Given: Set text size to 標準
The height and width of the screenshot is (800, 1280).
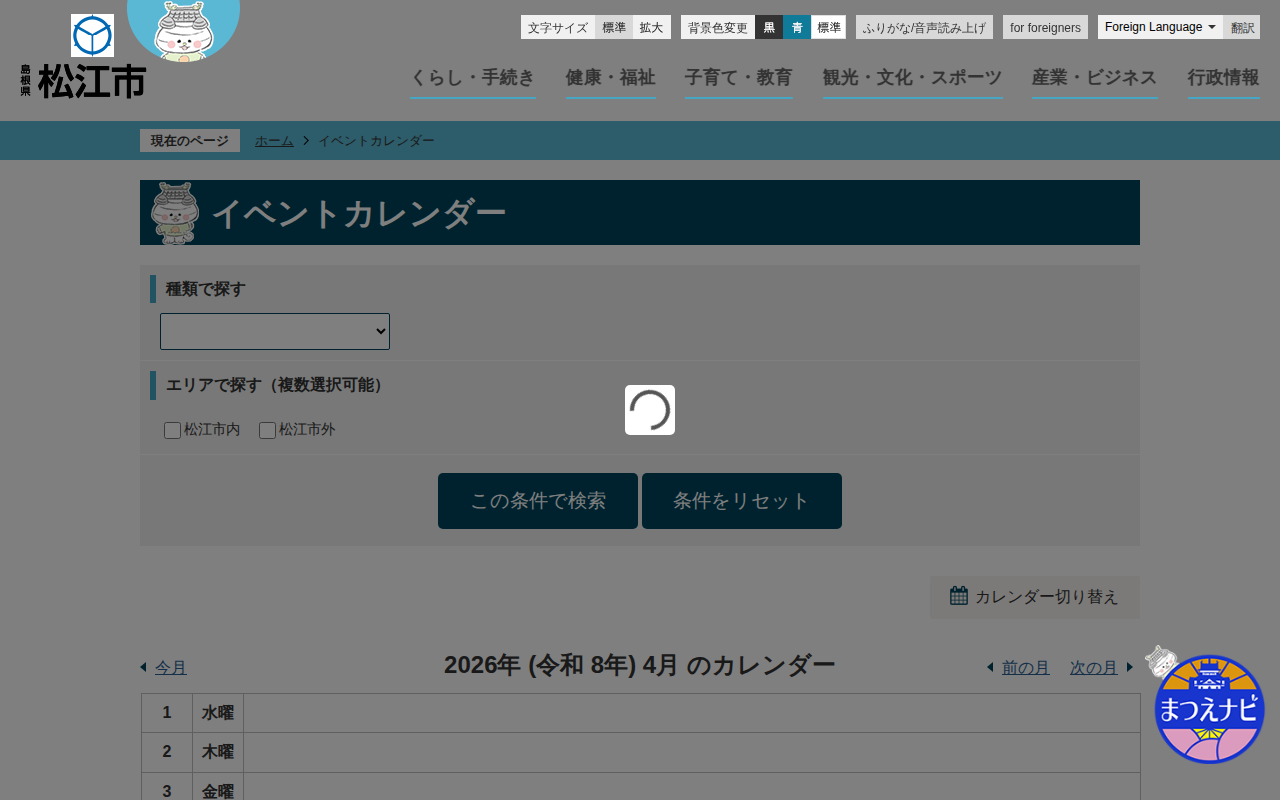Looking at the screenshot, I should tap(614, 27).
